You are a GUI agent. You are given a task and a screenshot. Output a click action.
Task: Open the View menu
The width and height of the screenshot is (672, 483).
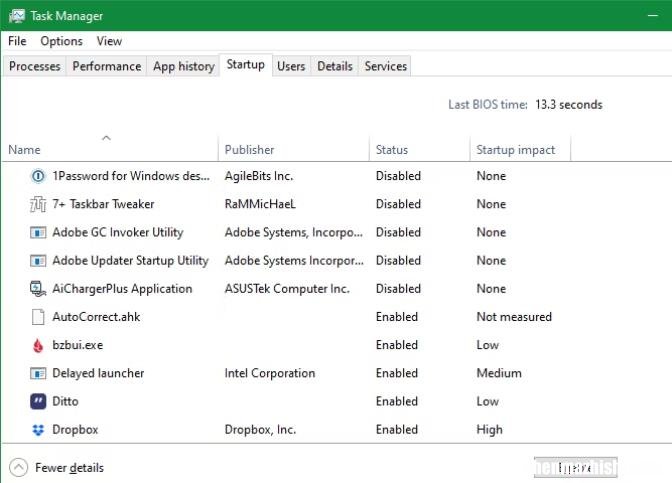point(109,41)
